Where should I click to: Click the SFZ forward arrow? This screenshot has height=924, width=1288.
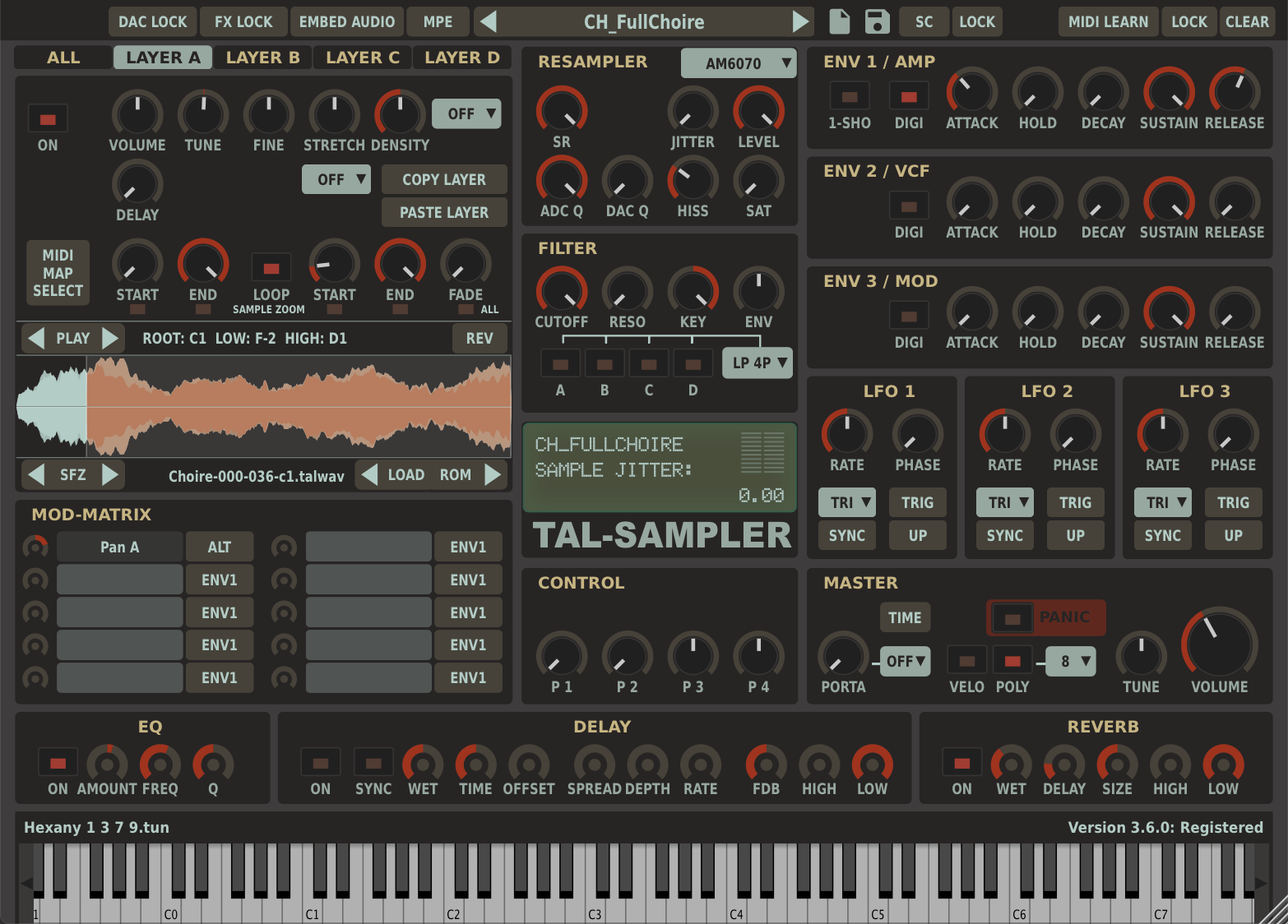click(x=110, y=474)
